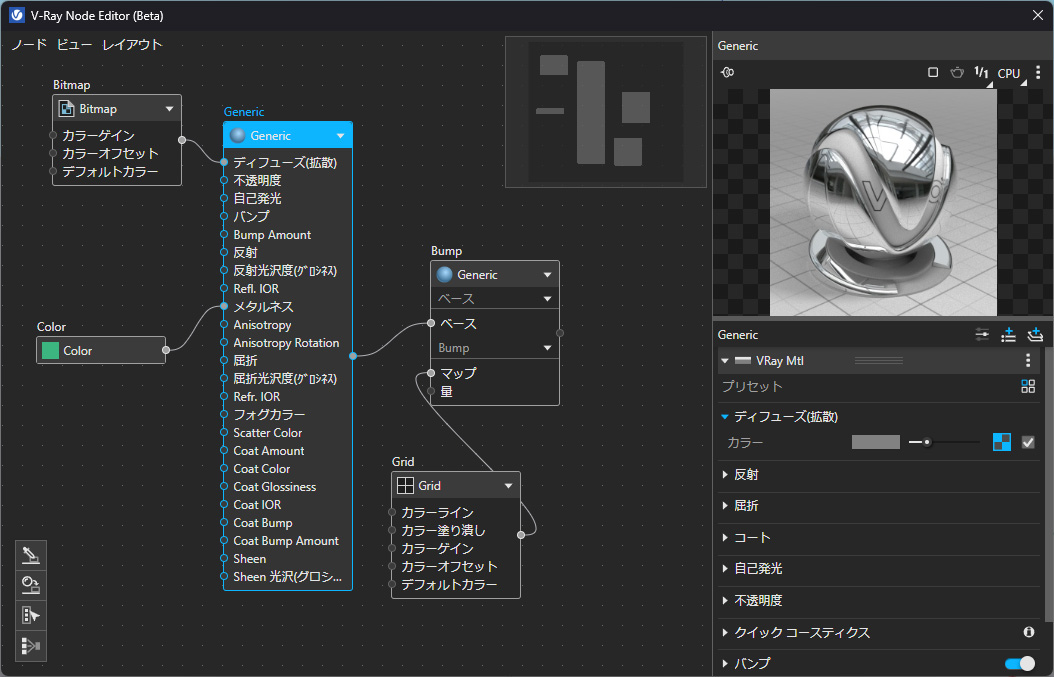Expand the 反射 section
1054x677 pixels.
[x=746, y=474]
